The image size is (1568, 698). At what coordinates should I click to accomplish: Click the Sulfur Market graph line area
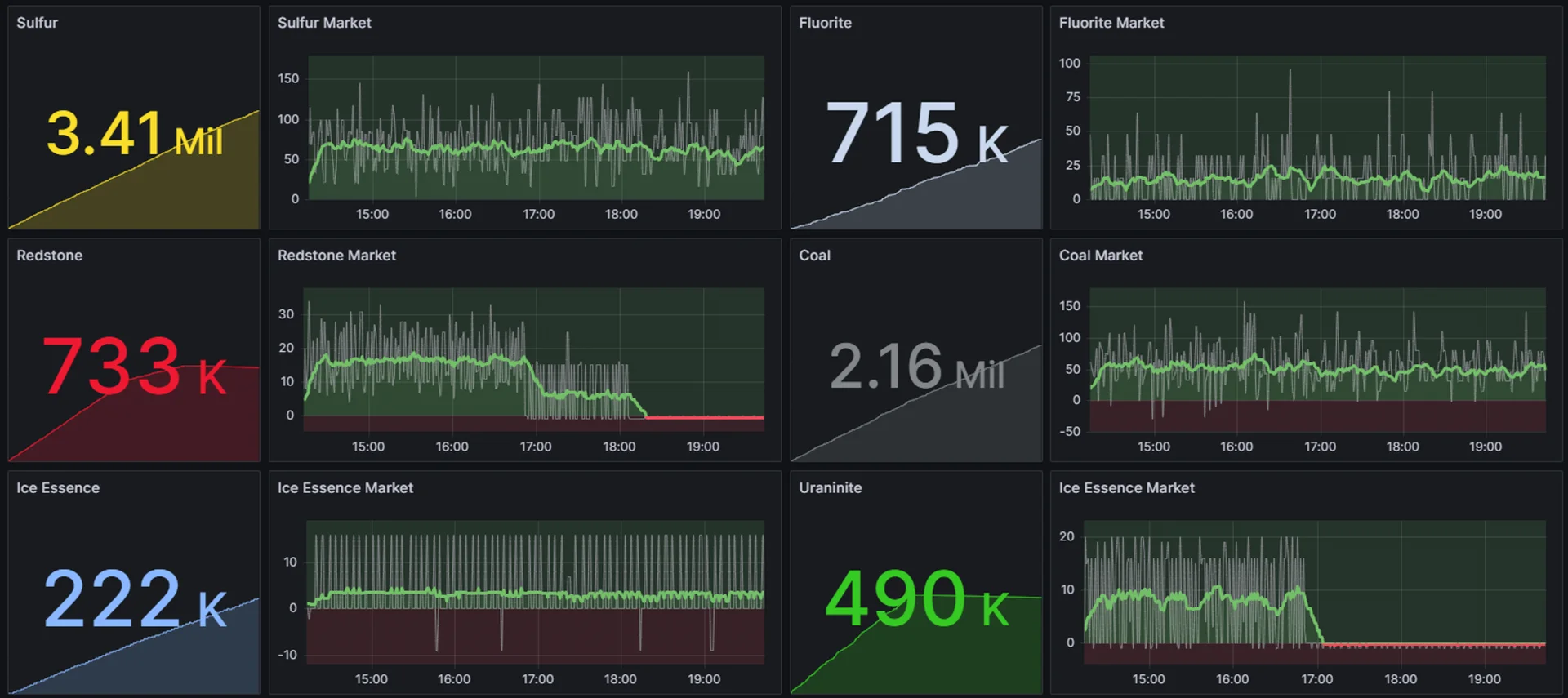pos(537,128)
